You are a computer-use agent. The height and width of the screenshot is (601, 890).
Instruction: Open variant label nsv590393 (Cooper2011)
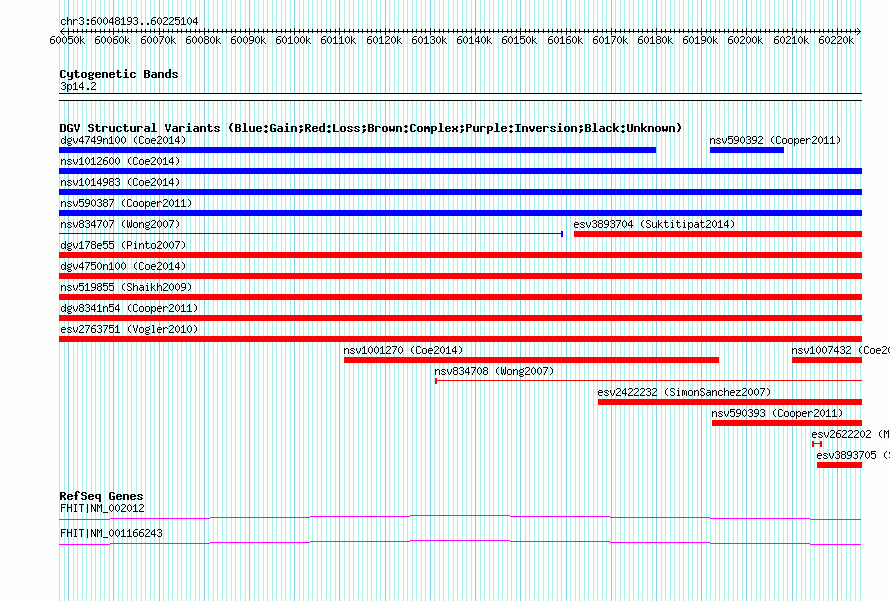coord(777,413)
